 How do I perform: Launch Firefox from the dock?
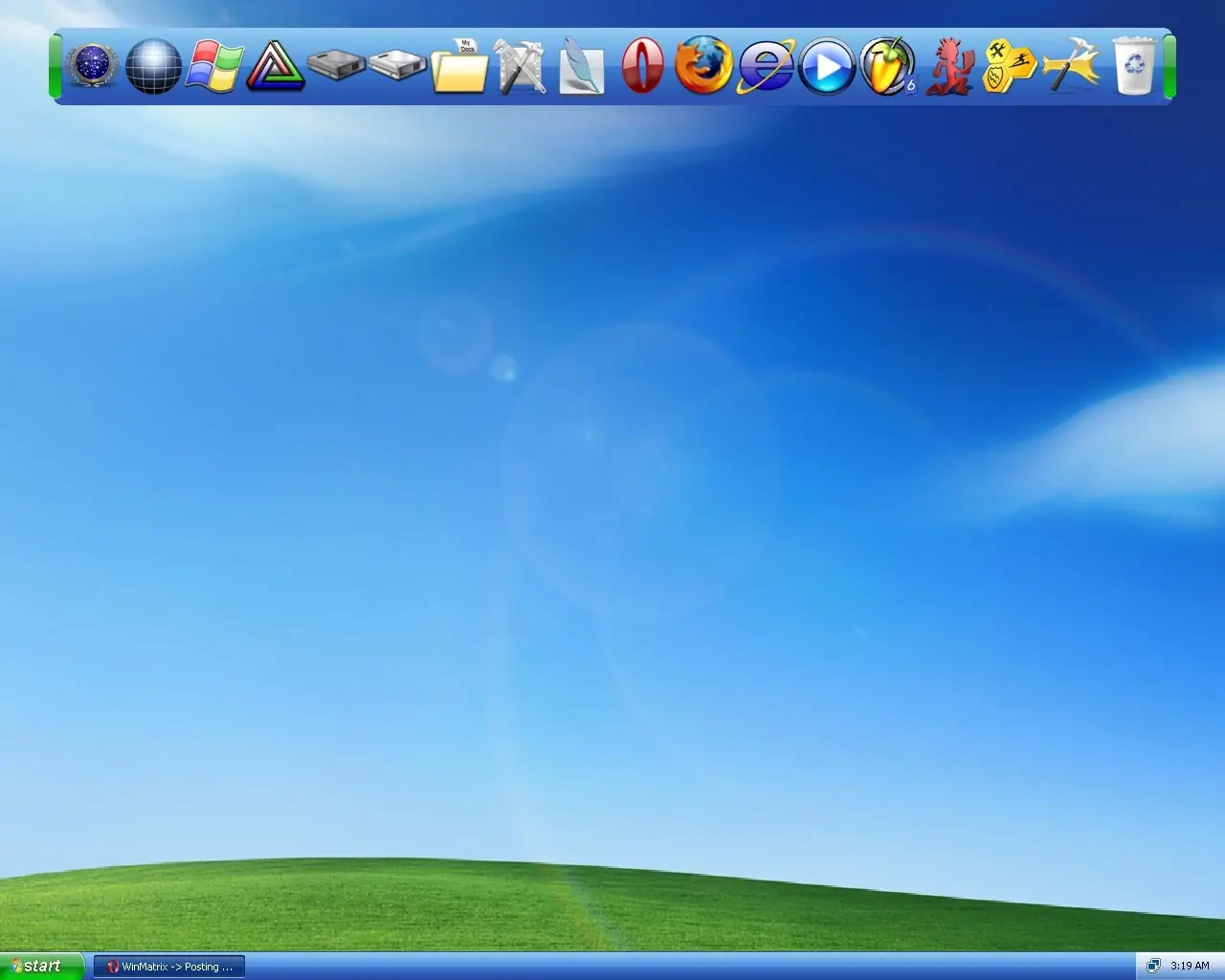point(703,65)
